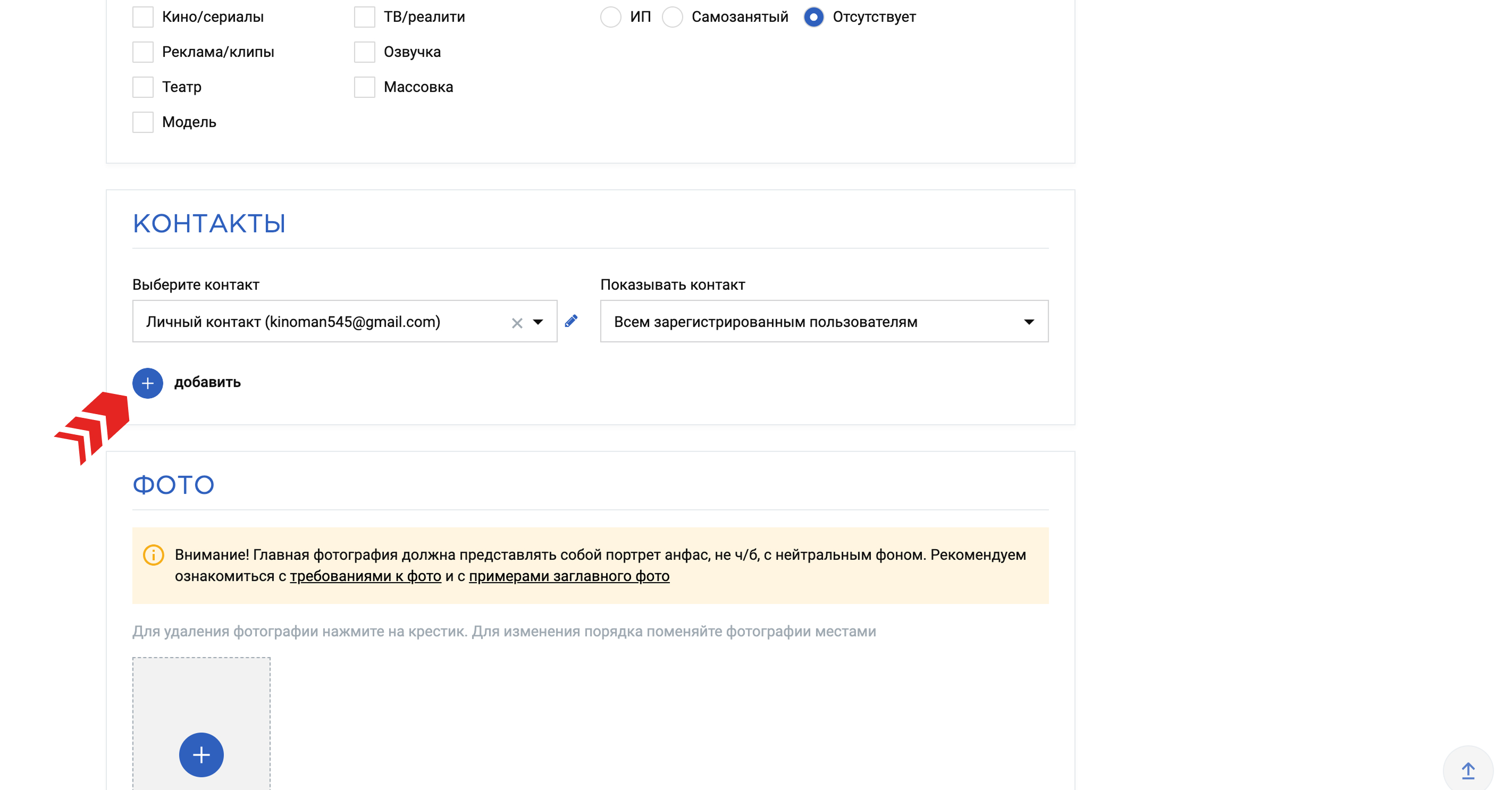Check the Кино/сериалы checkbox
Image resolution: width=1512 pixels, height=790 pixels.
pos(142,17)
